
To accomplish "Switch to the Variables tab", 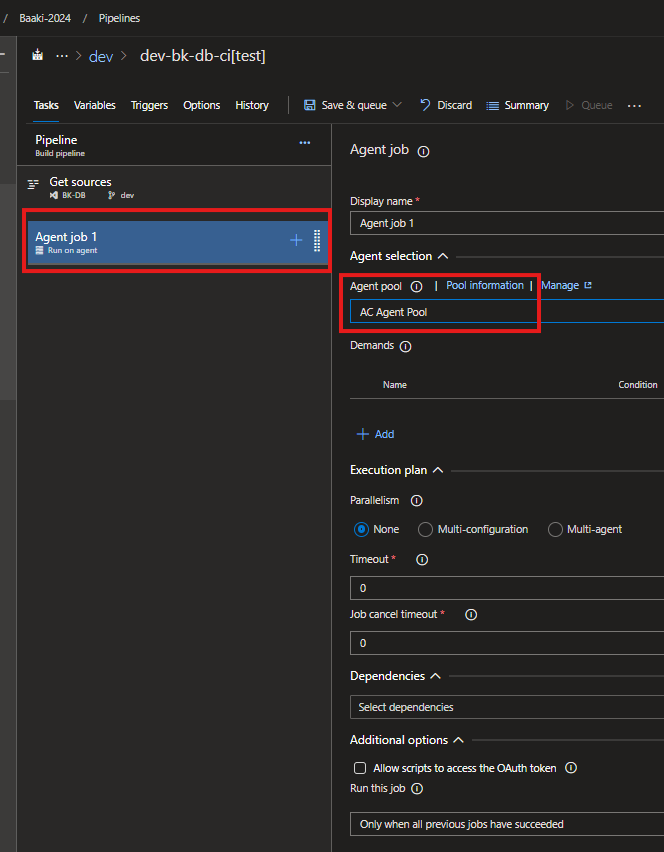I will pyautogui.click(x=95, y=105).
